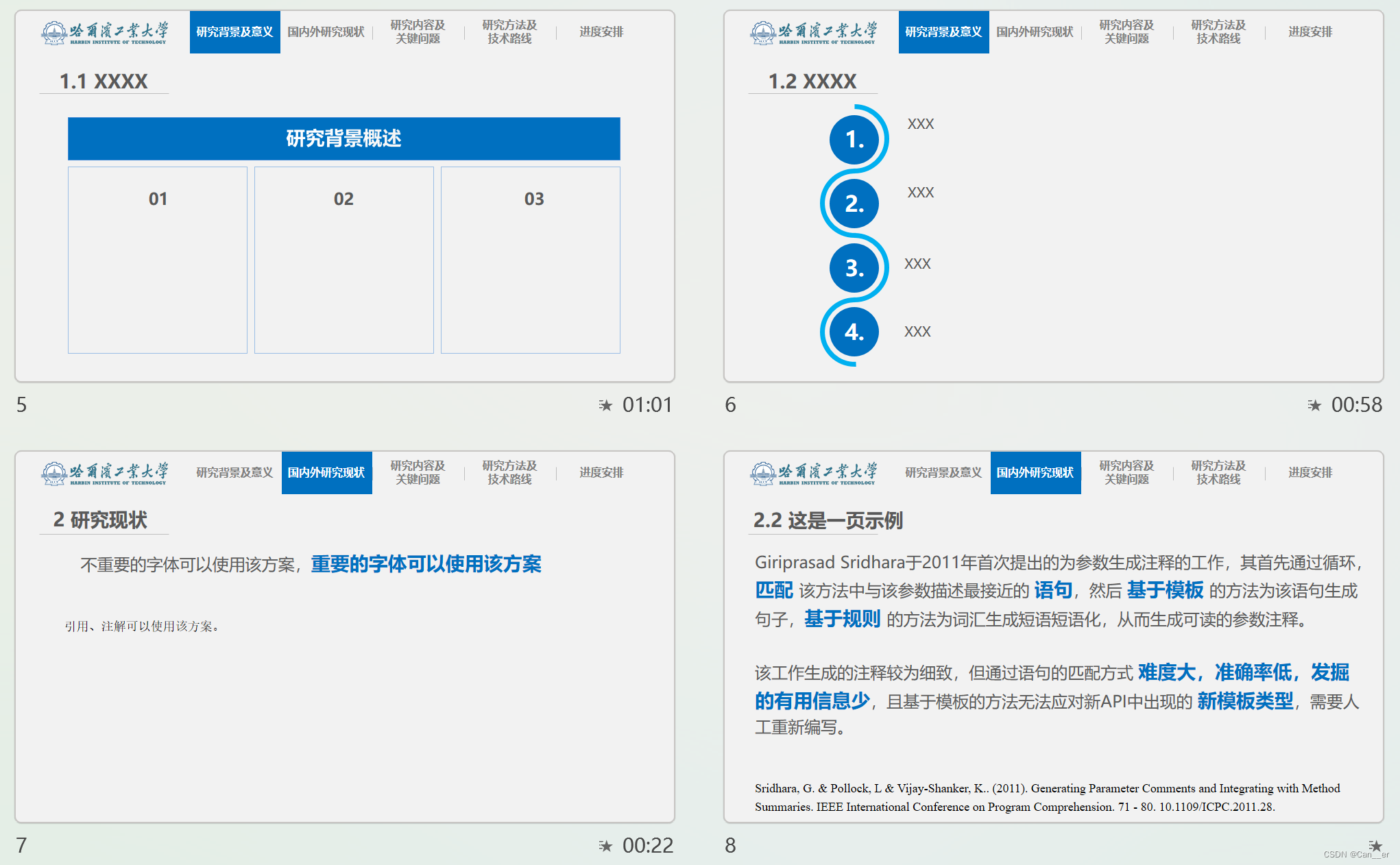Screen dimensions: 1400x865
Task: Click the XXX text beside circle 3.
Action: click(x=917, y=264)
